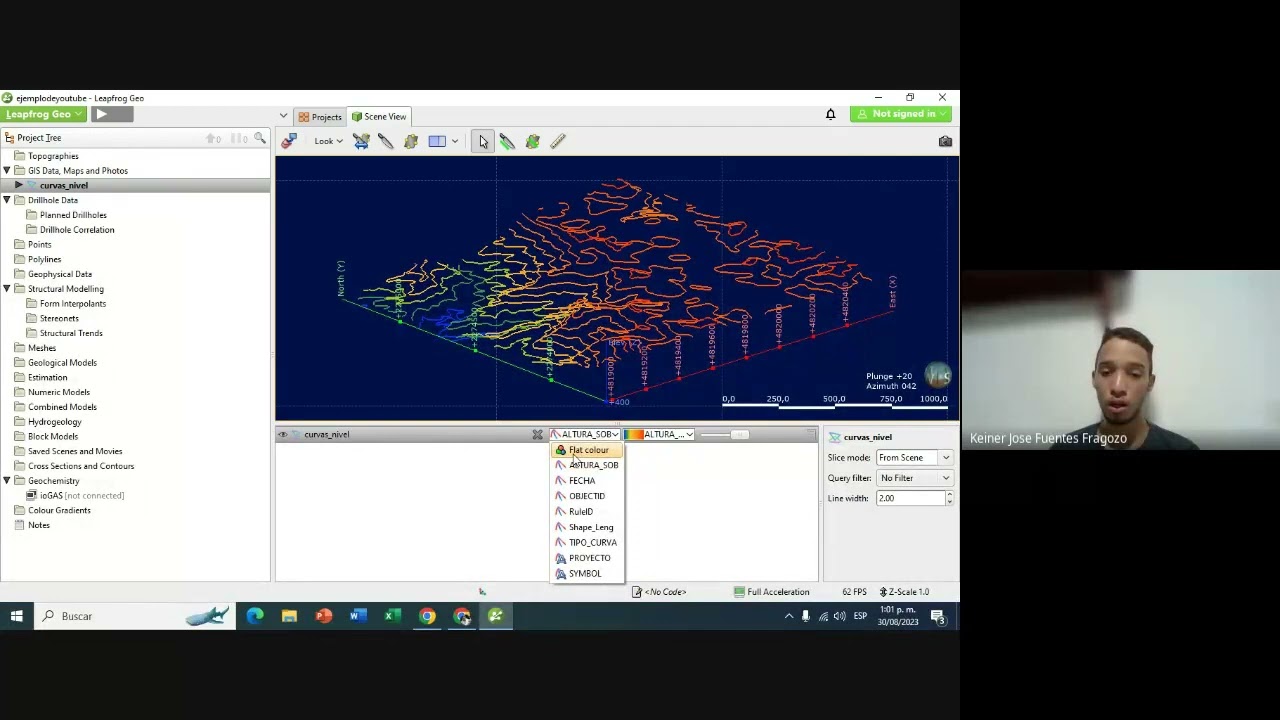Screen dimensions: 1280x720
Task: Select RuleID in the colouring list
Action: [587, 512]
